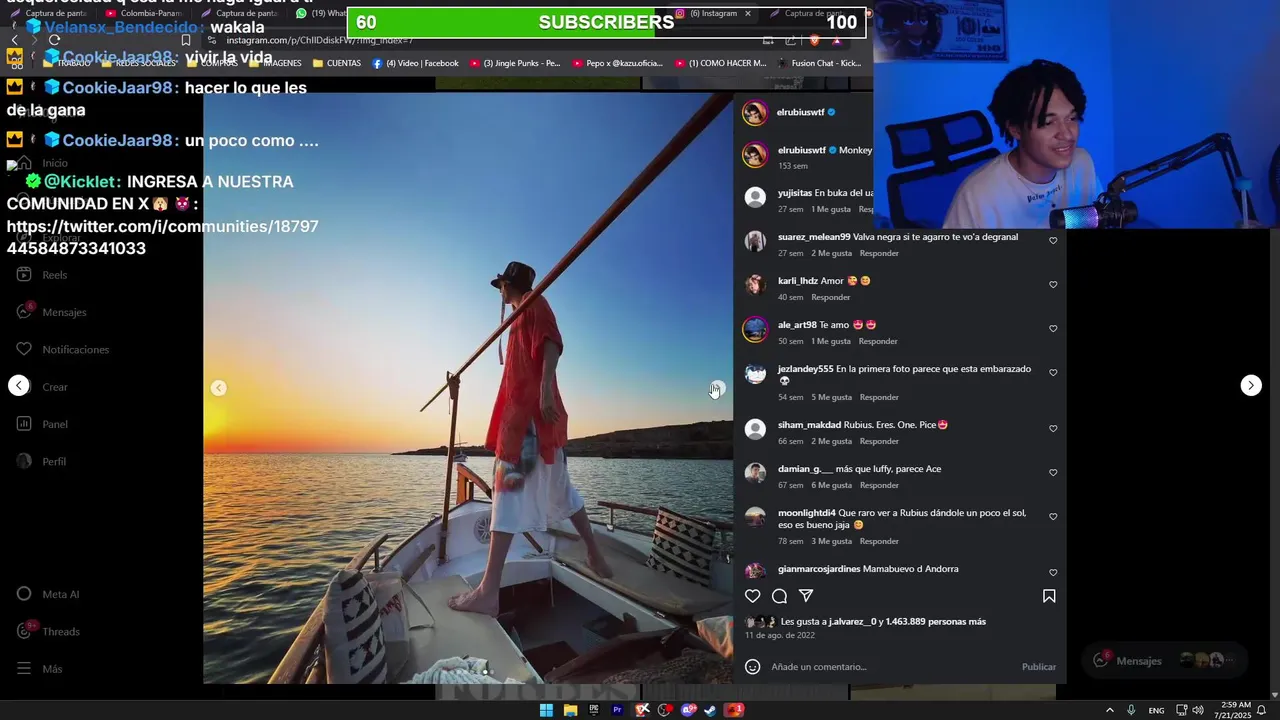Open Steam from the taskbar

[710, 710]
